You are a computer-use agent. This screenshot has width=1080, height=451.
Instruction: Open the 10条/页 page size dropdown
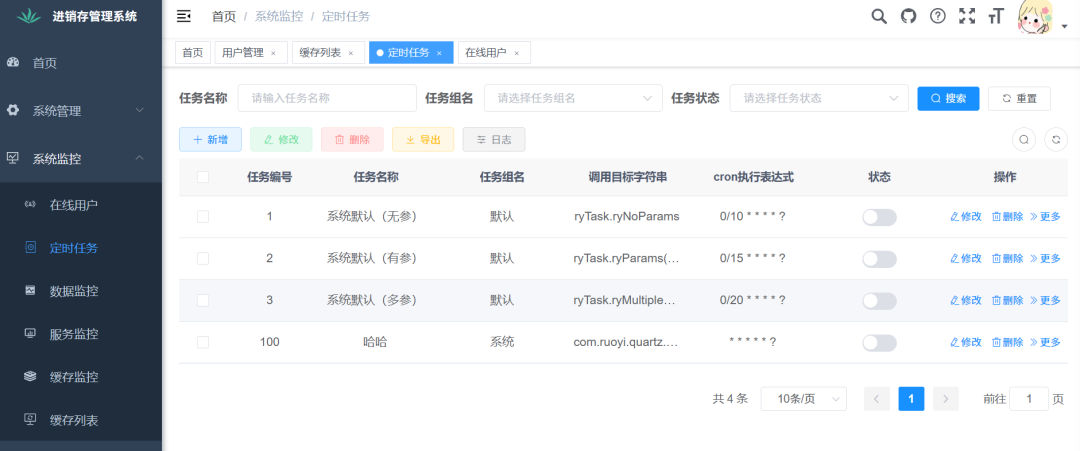[x=804, y=399]
